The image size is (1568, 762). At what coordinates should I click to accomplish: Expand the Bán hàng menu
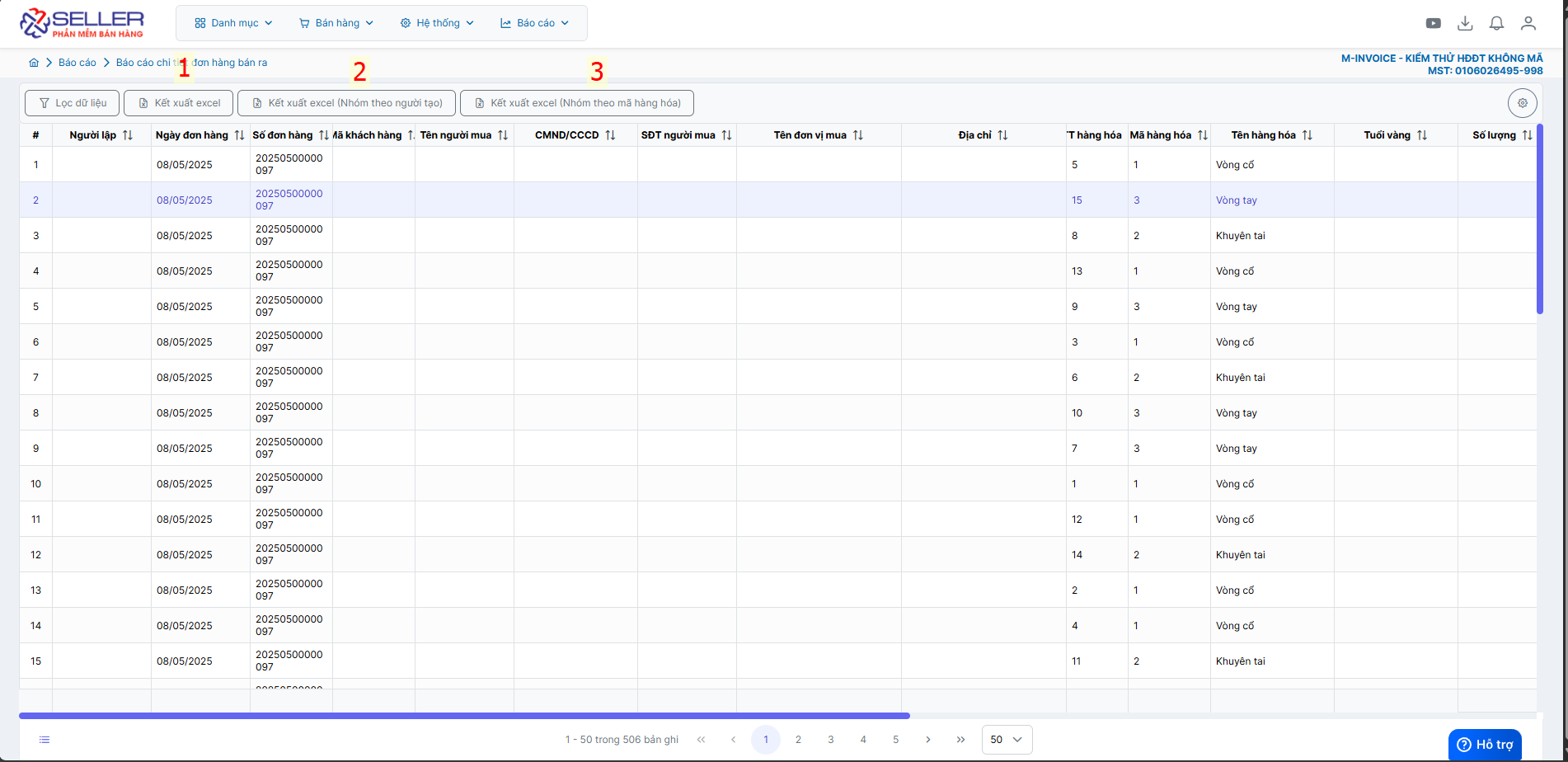tap(336, 23)
